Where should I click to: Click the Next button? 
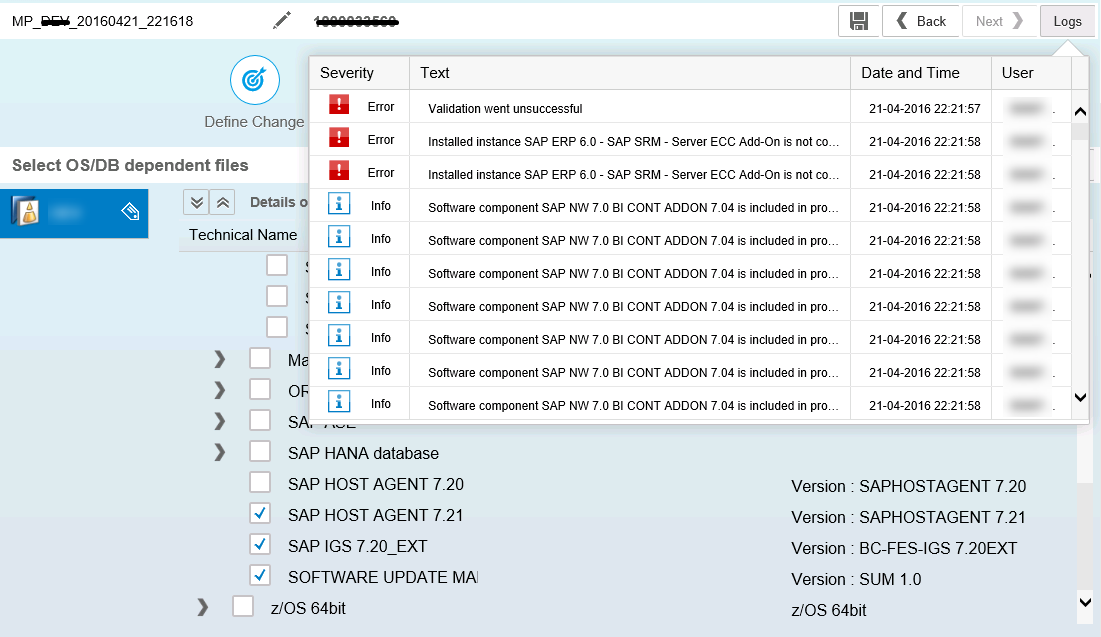[x=999, y=21]
